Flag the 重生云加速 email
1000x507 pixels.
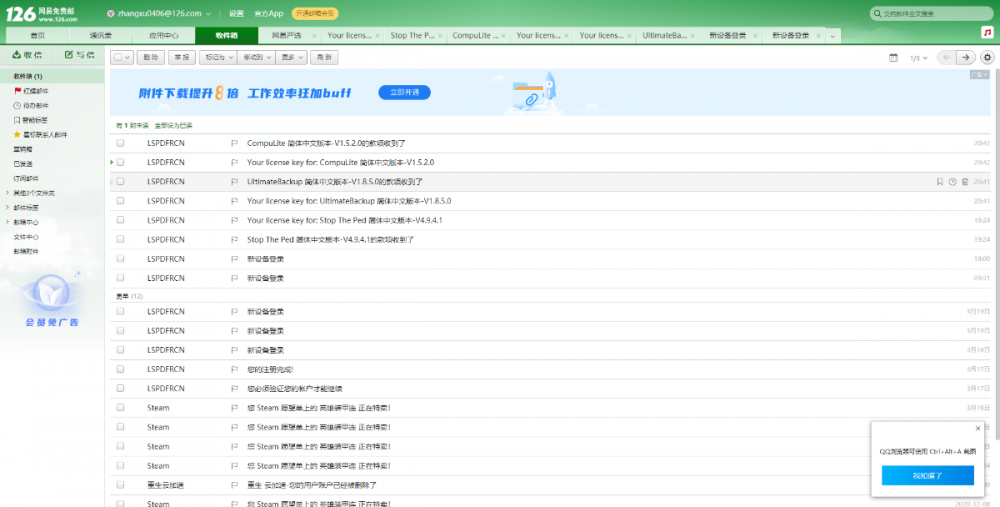tap(234, 485)
